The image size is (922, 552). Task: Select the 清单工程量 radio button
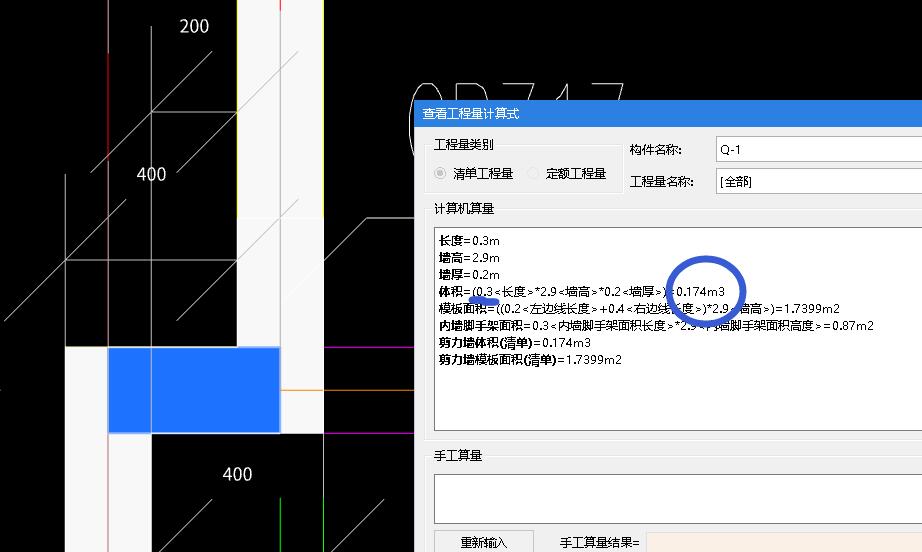[440, 173]
